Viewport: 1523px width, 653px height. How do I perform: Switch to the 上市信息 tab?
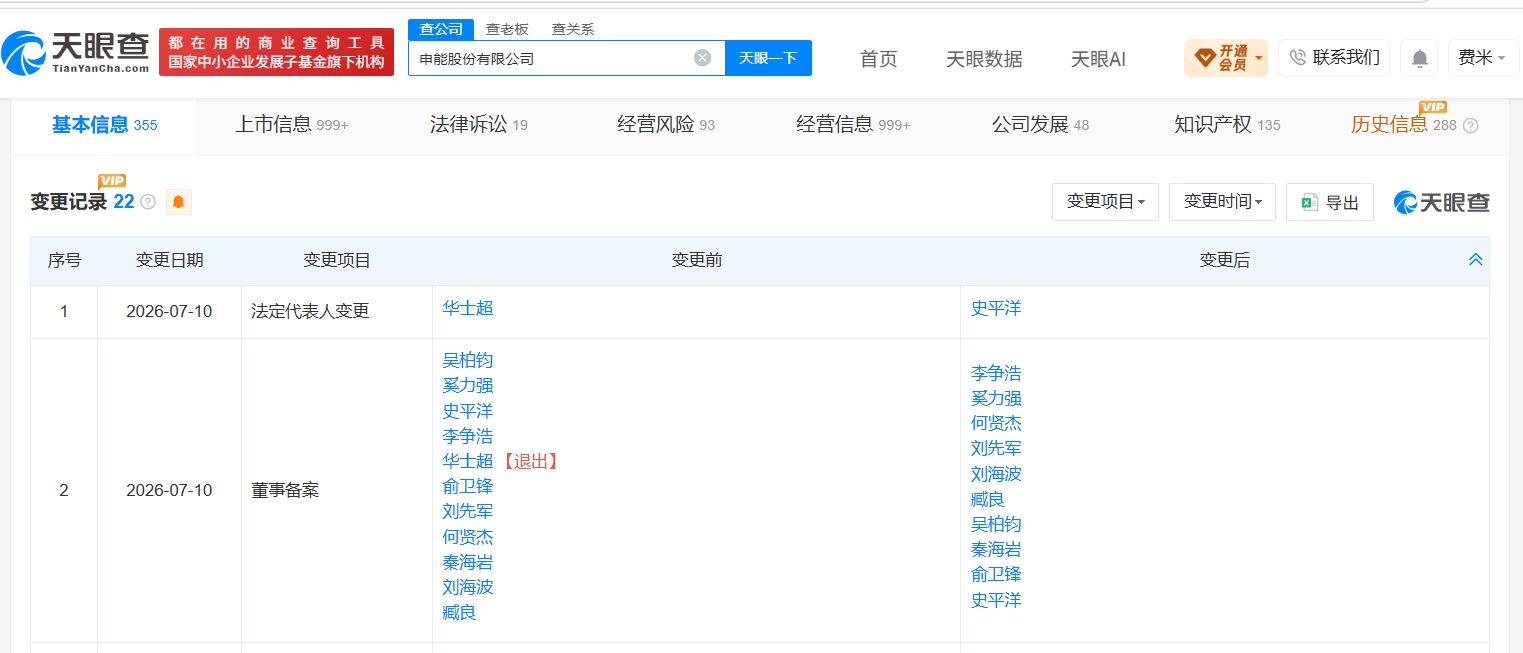tap(292, 125)
